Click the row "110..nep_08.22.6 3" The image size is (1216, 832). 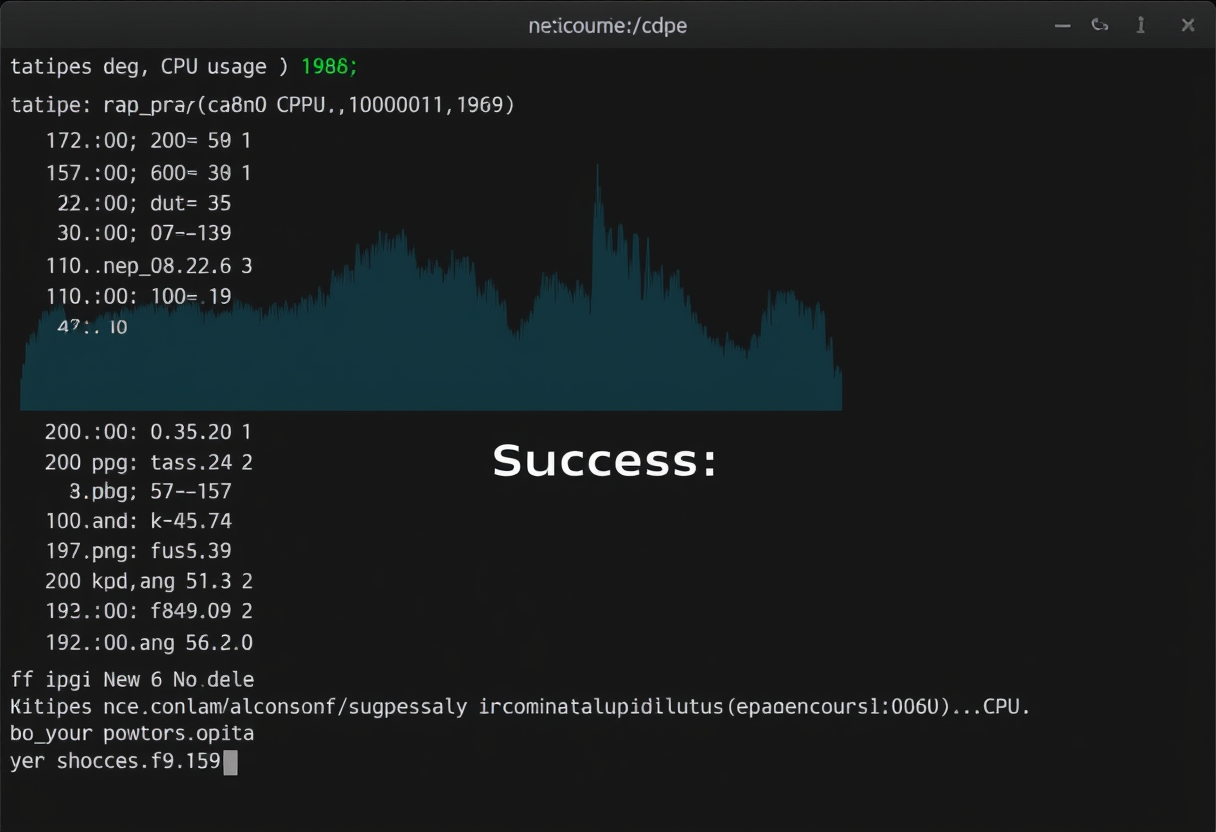pos(149,266)
